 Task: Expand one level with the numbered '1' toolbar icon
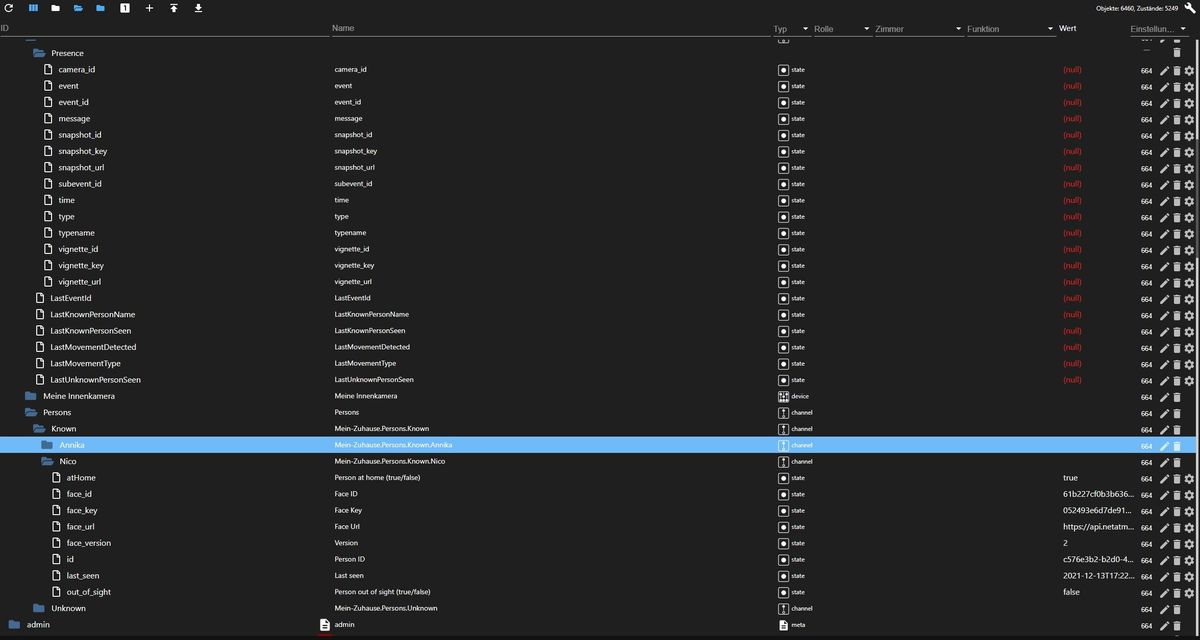coord(125,8)
